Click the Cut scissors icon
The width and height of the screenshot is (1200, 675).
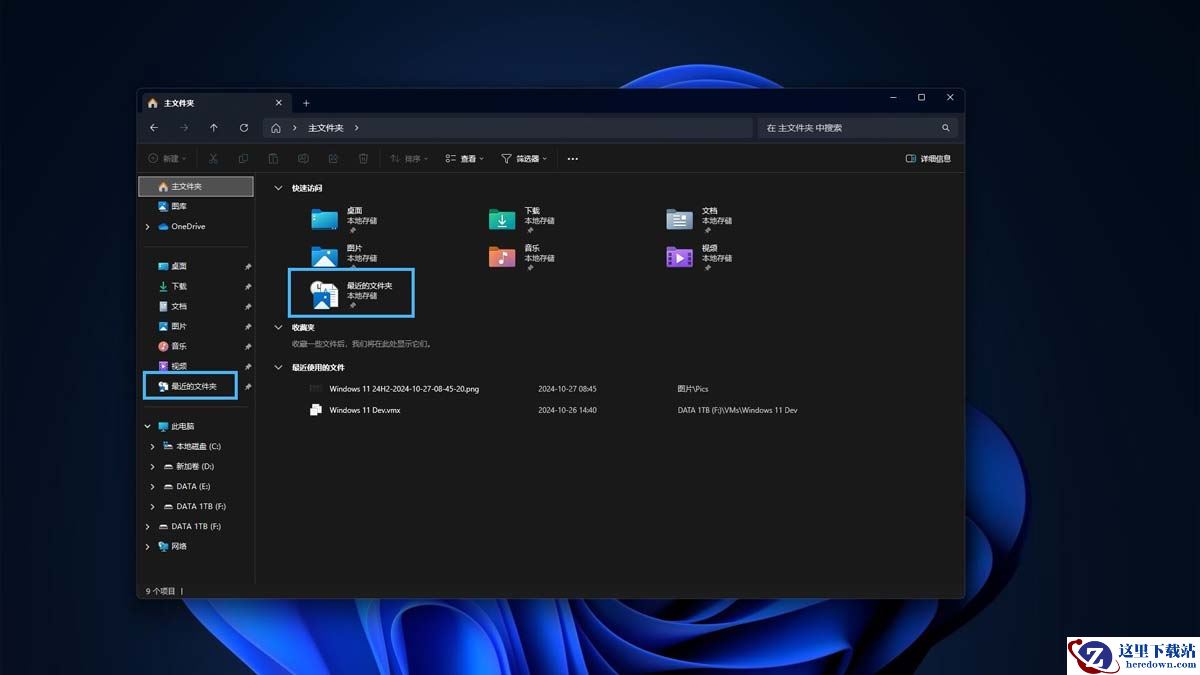pos(213,158)
